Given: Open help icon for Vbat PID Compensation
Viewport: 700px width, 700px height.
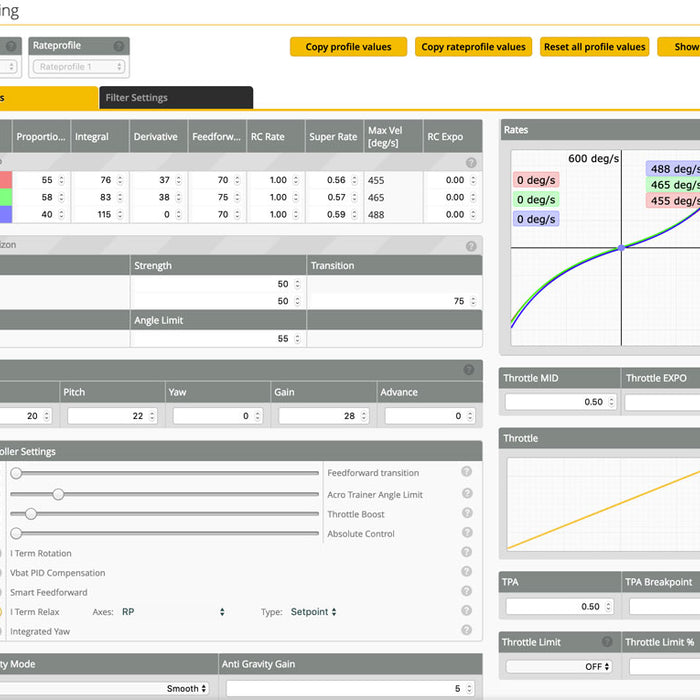Looking at the screenshot, I should tap(466, 572).
